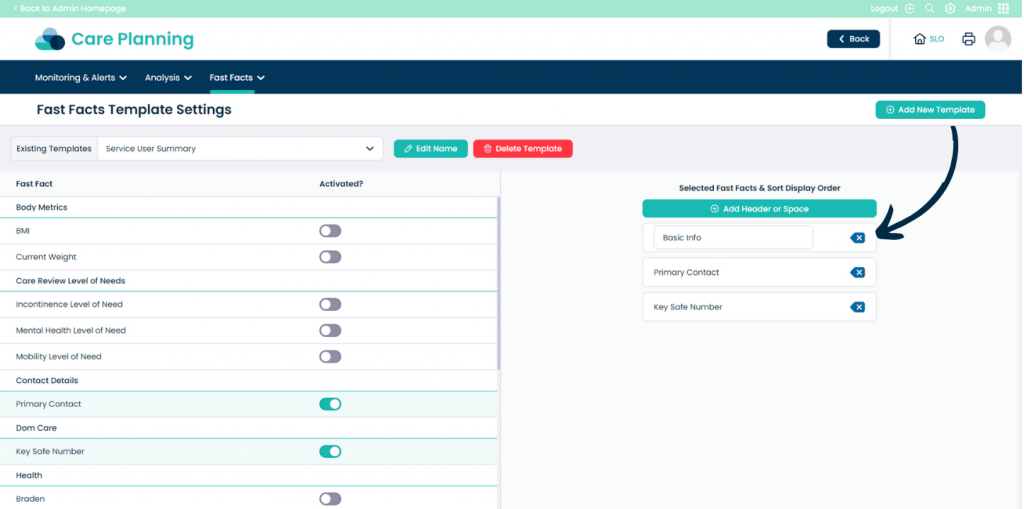Click the Back button
The width and height of the screenshot is (1024, 509).
854,39
